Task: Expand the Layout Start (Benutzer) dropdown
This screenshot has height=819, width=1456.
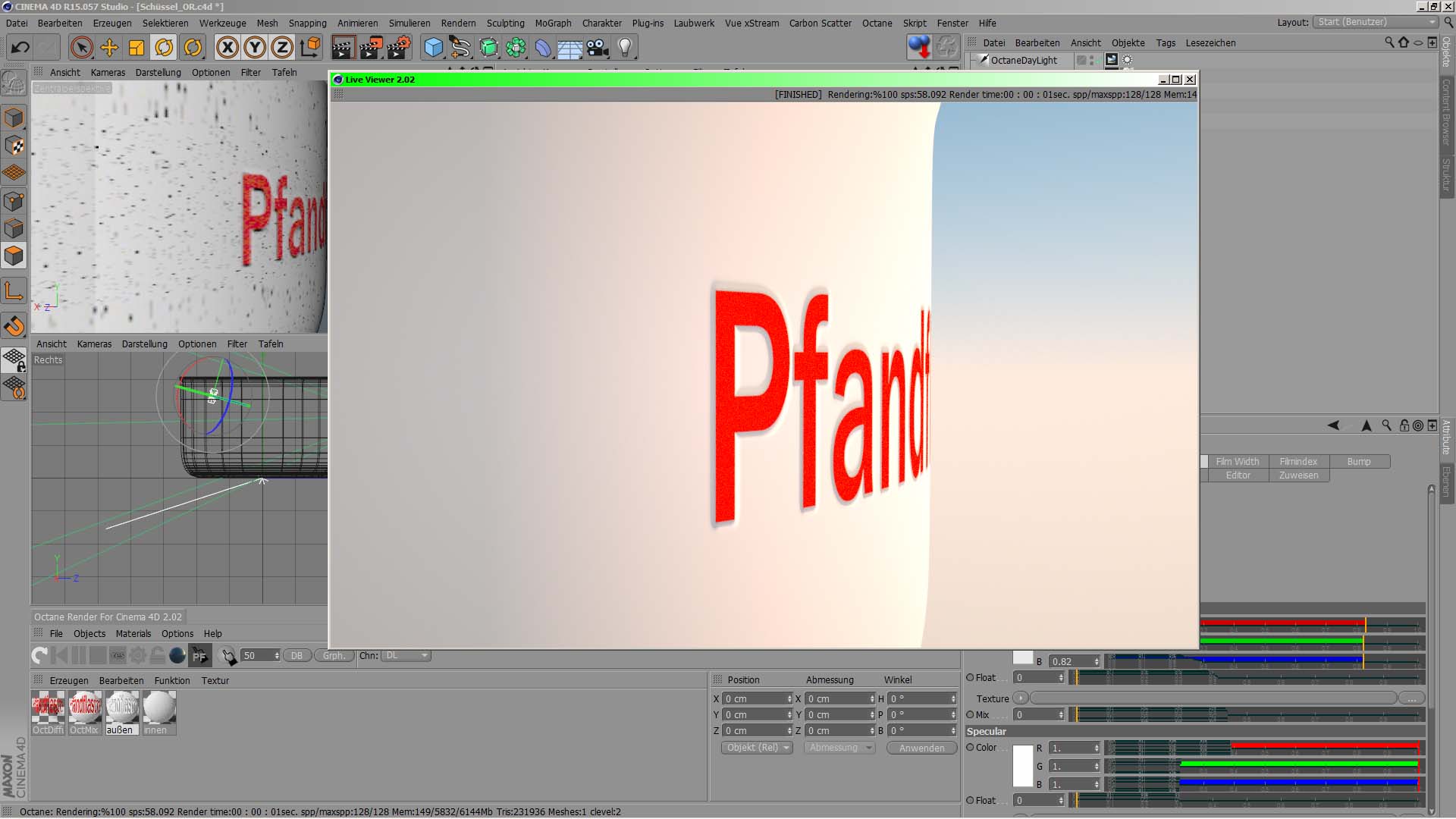Action: (x=1376, y=22)
